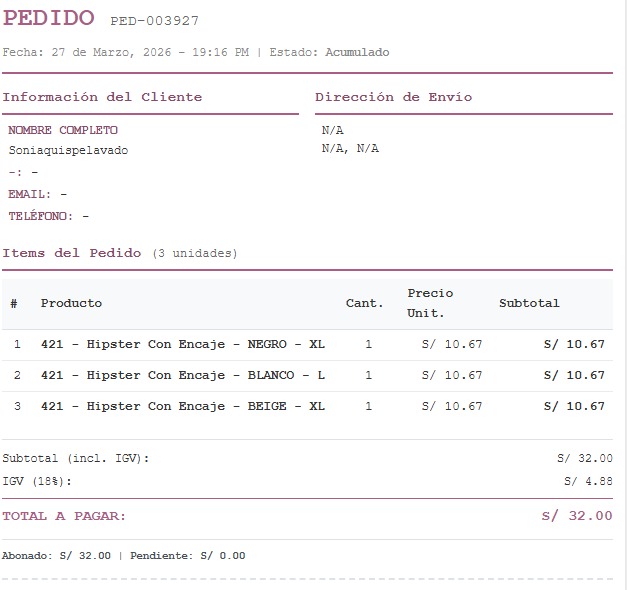The height and width of the screenshot is (590, 627).
Task: Select the Hipster Con Encaje BLANCO L product
Action: [182, 375]
